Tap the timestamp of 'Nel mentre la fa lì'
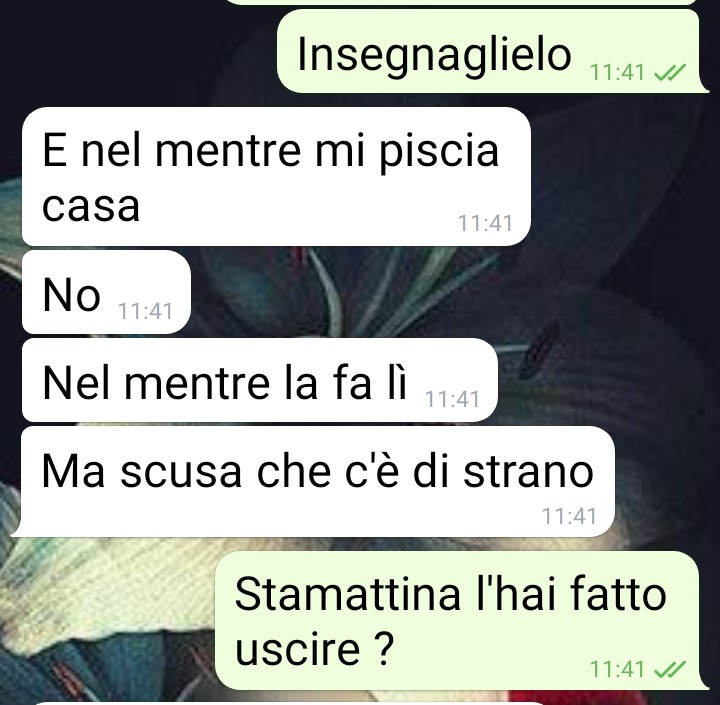 pyautogui.click(x=452, y=399)
